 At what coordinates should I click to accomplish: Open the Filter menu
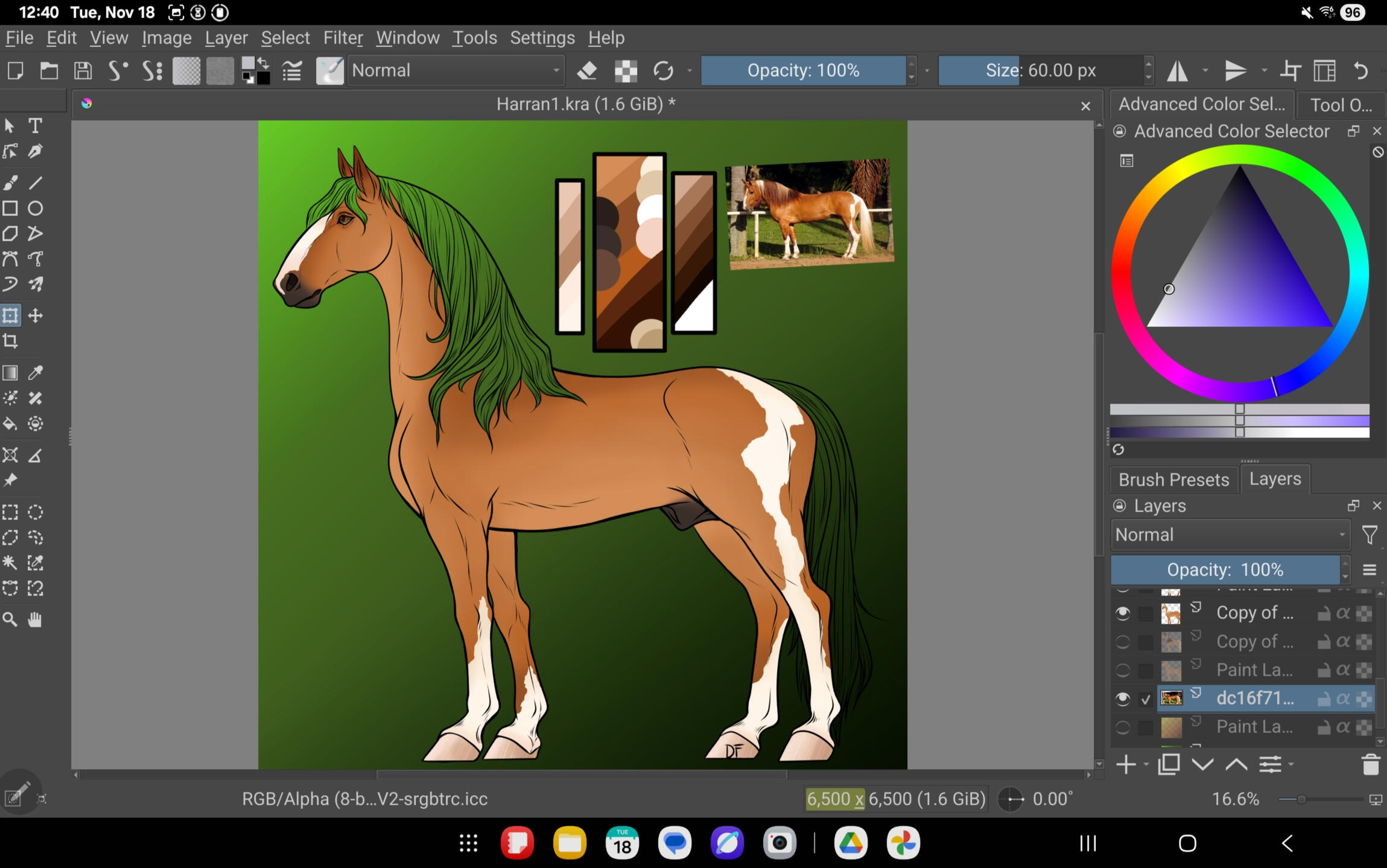(x=342, y=38)
